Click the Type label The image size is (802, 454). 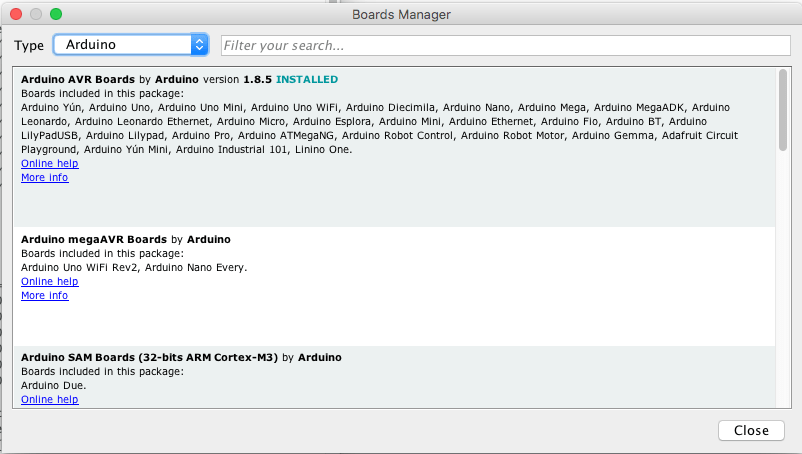coord(29,46)
